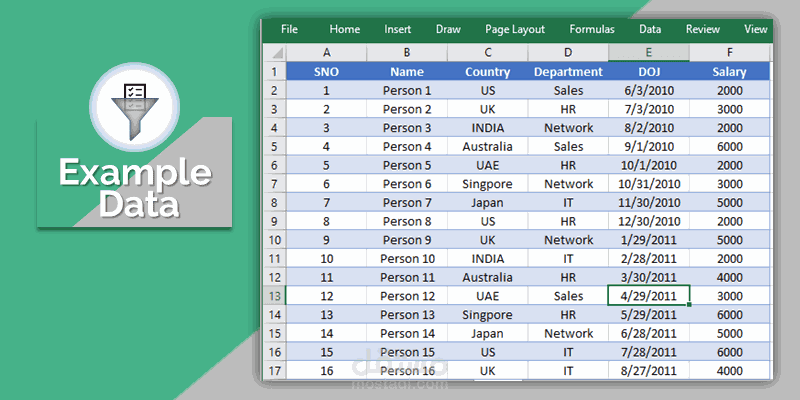The image size is (800, 400).
Task: Select column F header
Action: 730,53
